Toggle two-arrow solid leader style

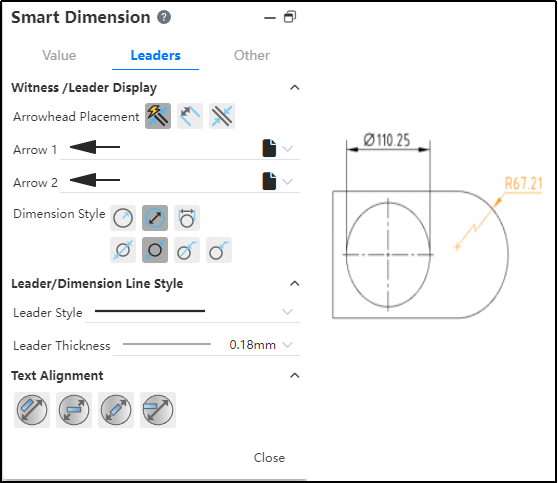pos(155,250)
